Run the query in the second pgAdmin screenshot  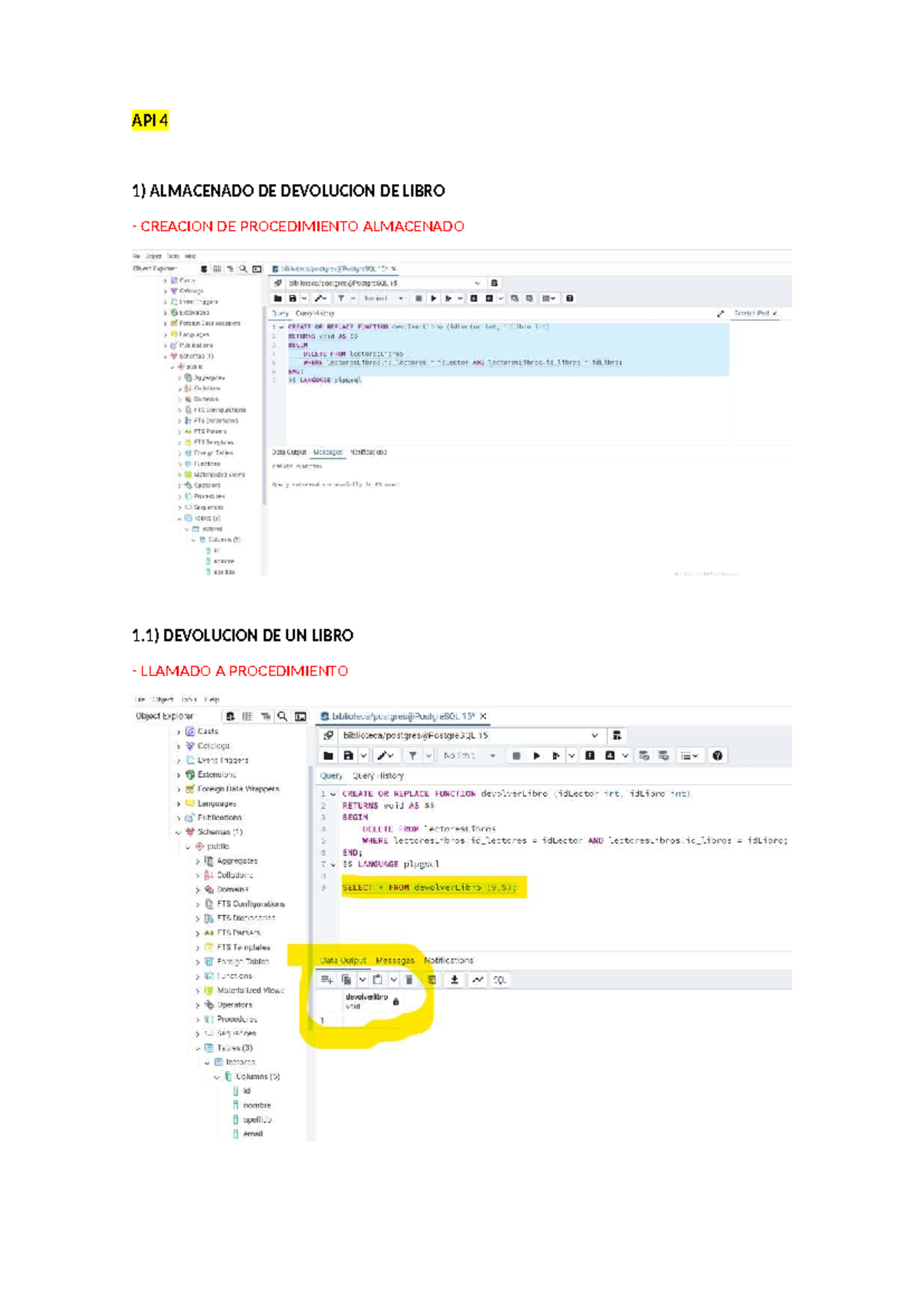[x=537, y=755]
